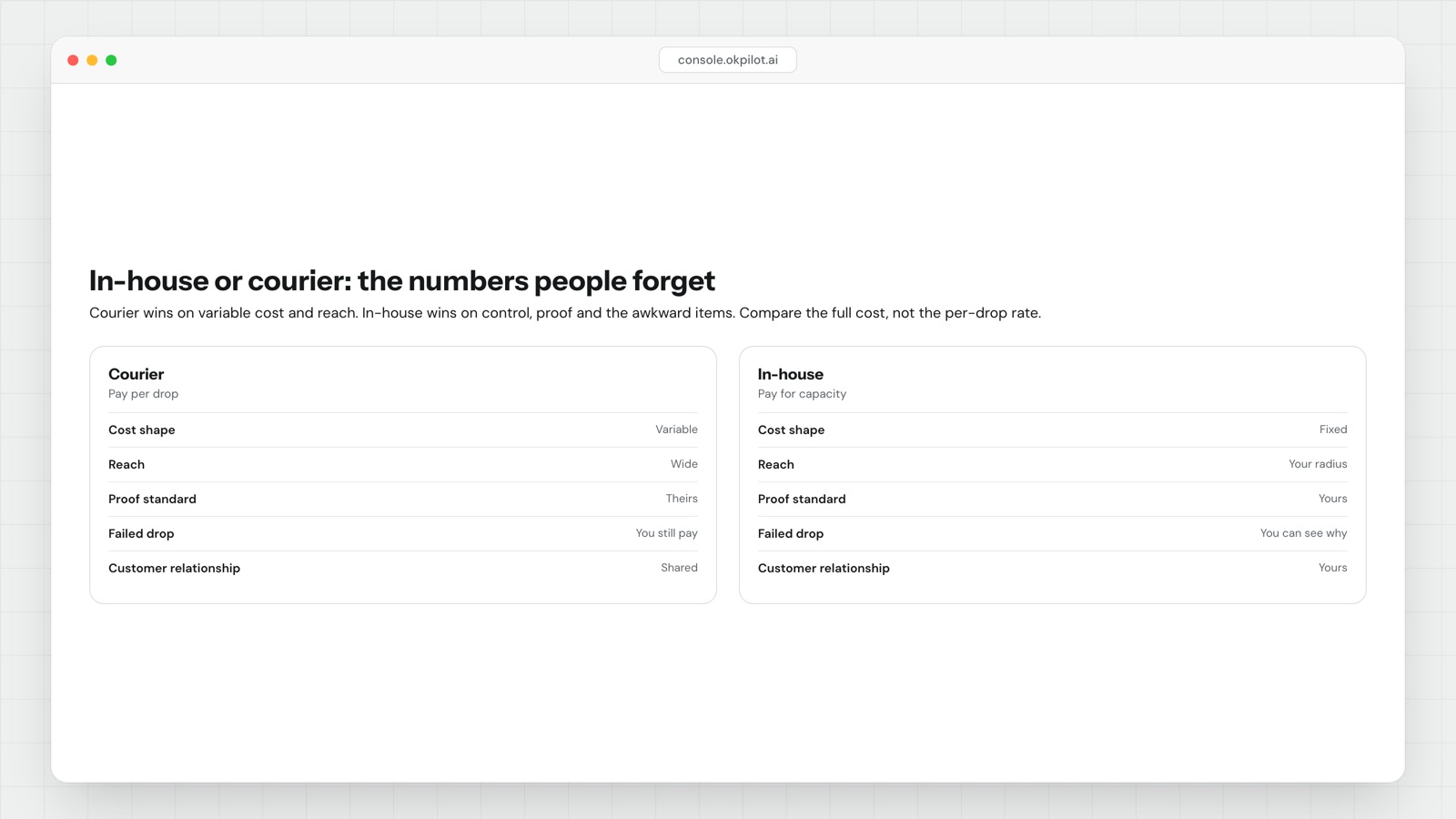Screen dimensions: 1456x819
Task: Select the heading 'In-house or courier: the numbers people forget'
Action: 402,280
